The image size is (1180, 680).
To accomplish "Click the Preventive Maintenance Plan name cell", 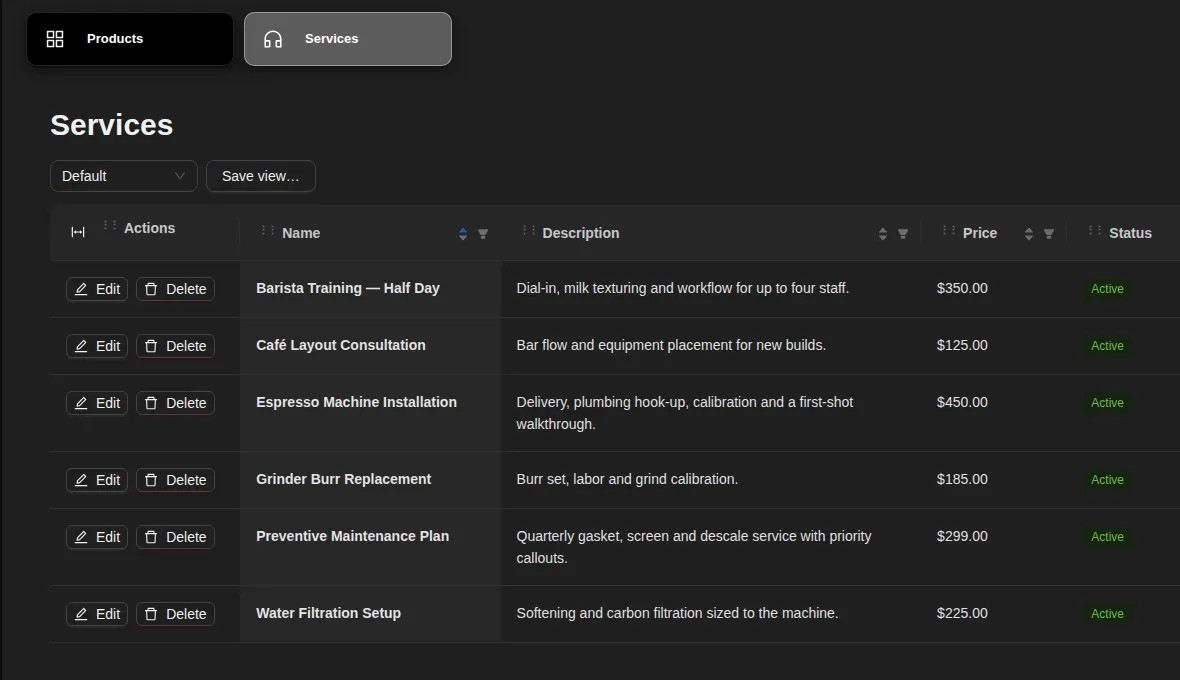I will pyautogui.click(x=370, y=547).
